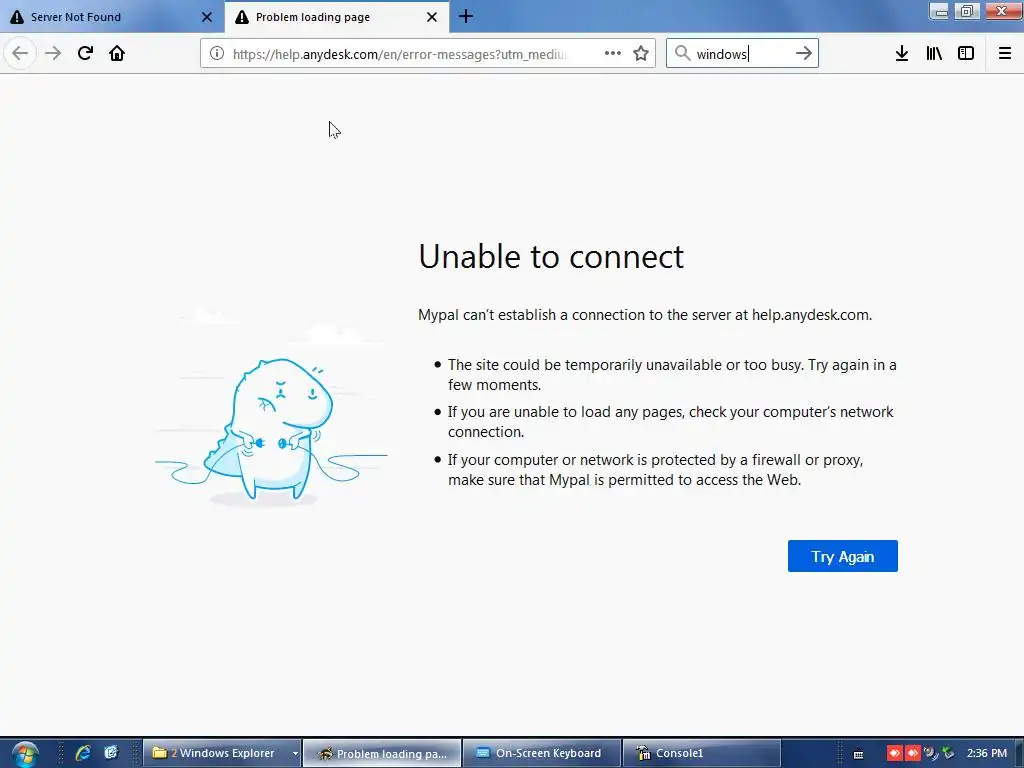This screenshot has height=768, width=1024.
Task: Go forward one page
Action: (53, 54)
